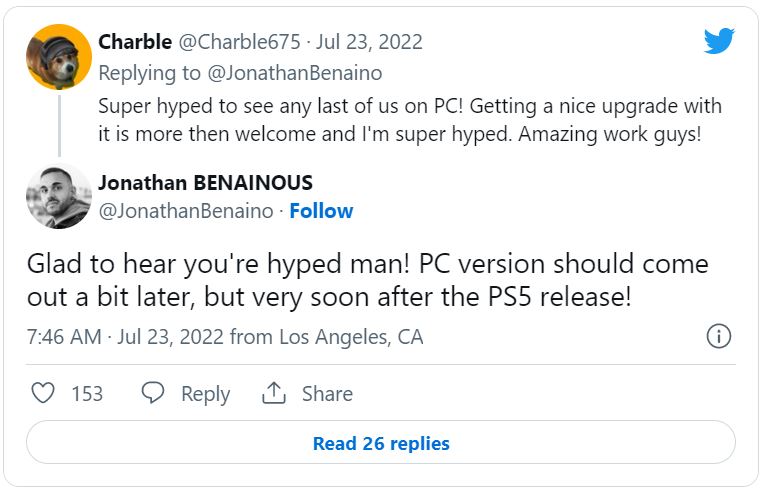This screenshot has height=490, width=761.
Task: Open the tweet info circle icon
Action: pyautogui.click(x=719, y=336)
